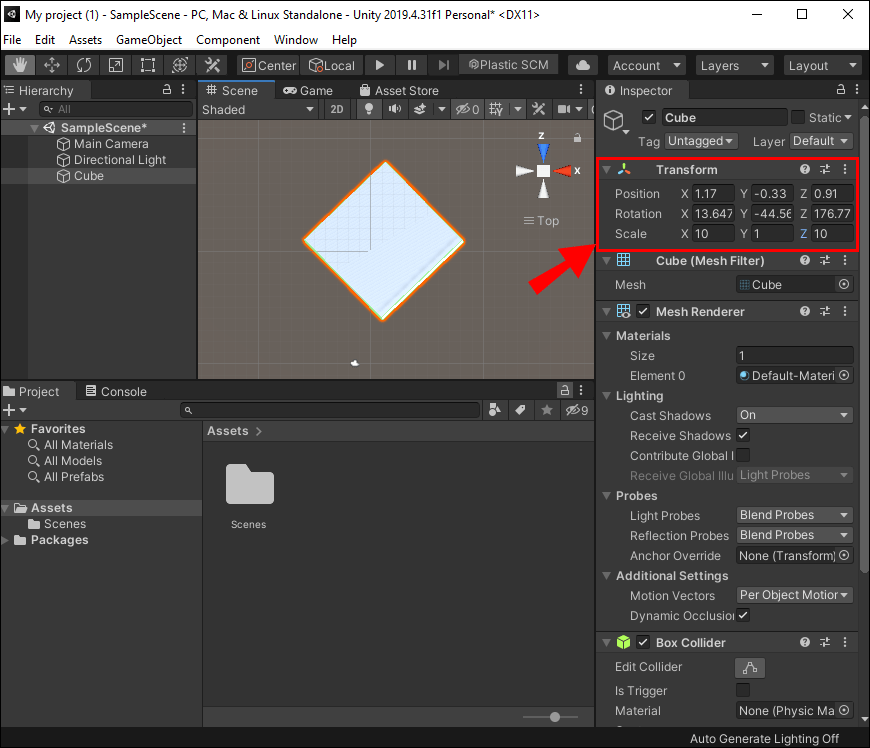The height and width of the screenshot is (748, 870).
Task: Toggle scene view lighting
Action: [x=368, y=108]
